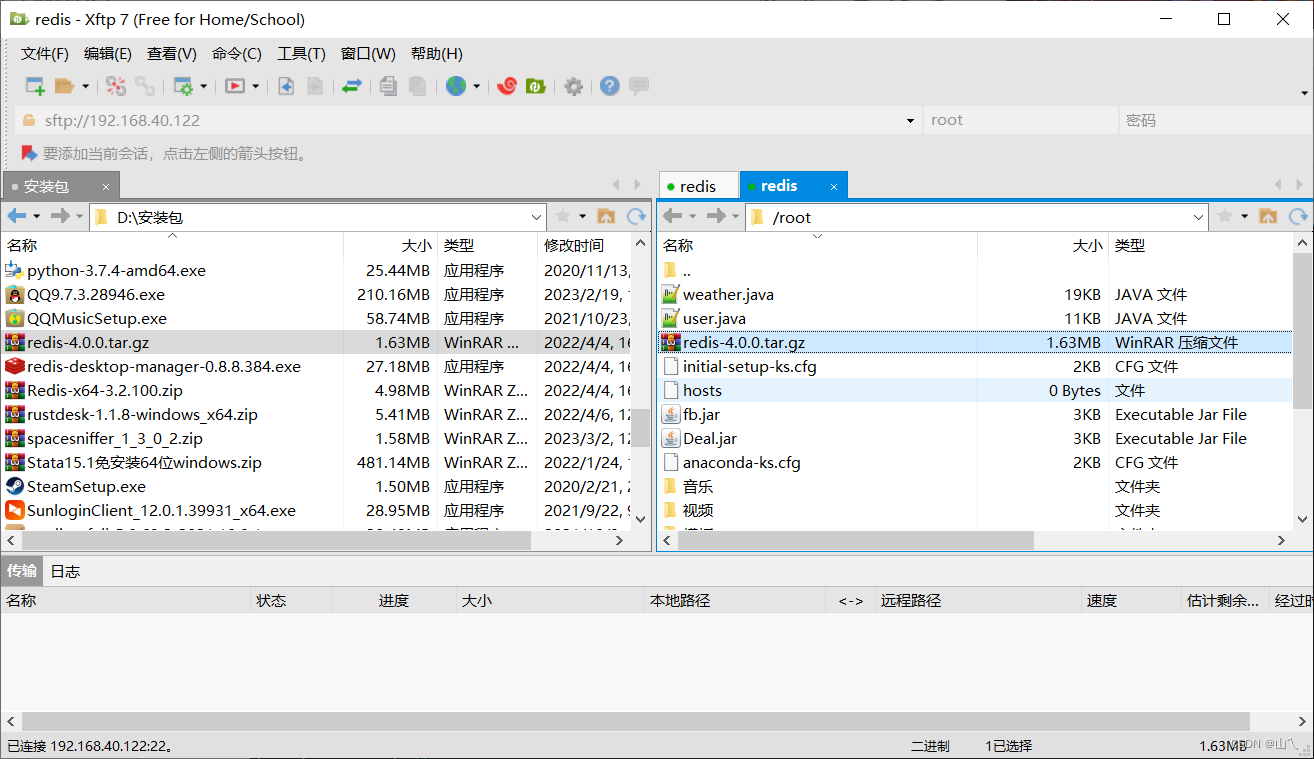Image resolution: width=1314 pixels, height=759 pixels.
Task: Open the session properties window-with-gear icon
Action: pos(184,86)
